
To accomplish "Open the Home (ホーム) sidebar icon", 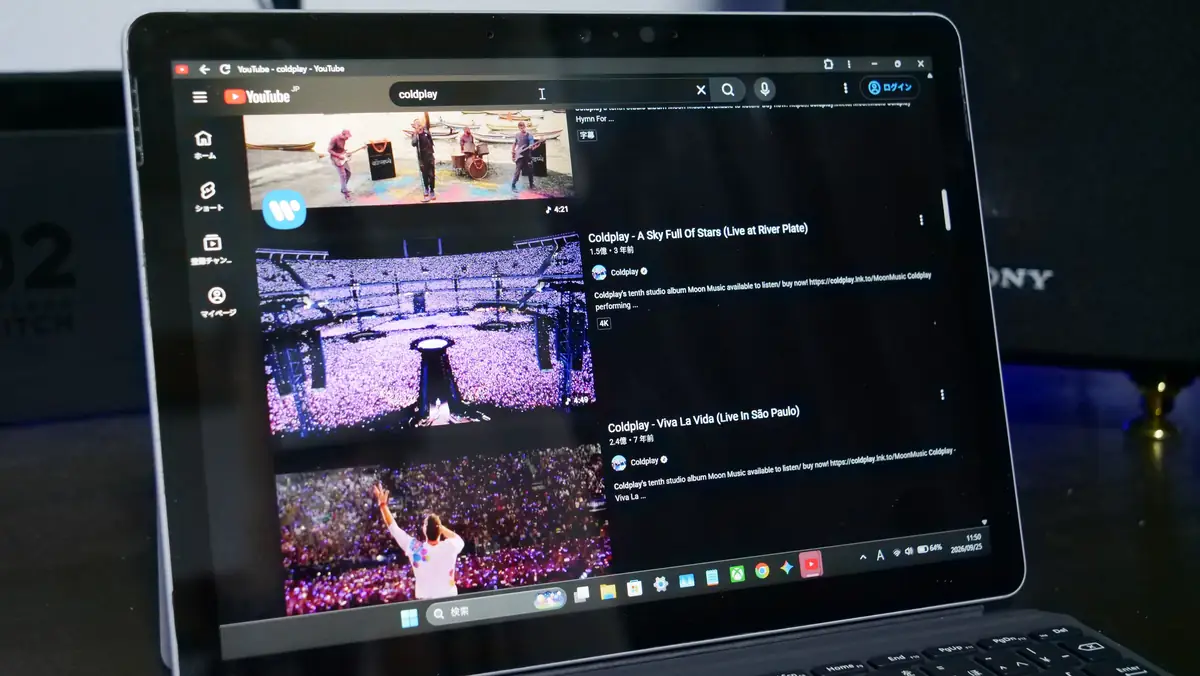I will tap(204, 144).
